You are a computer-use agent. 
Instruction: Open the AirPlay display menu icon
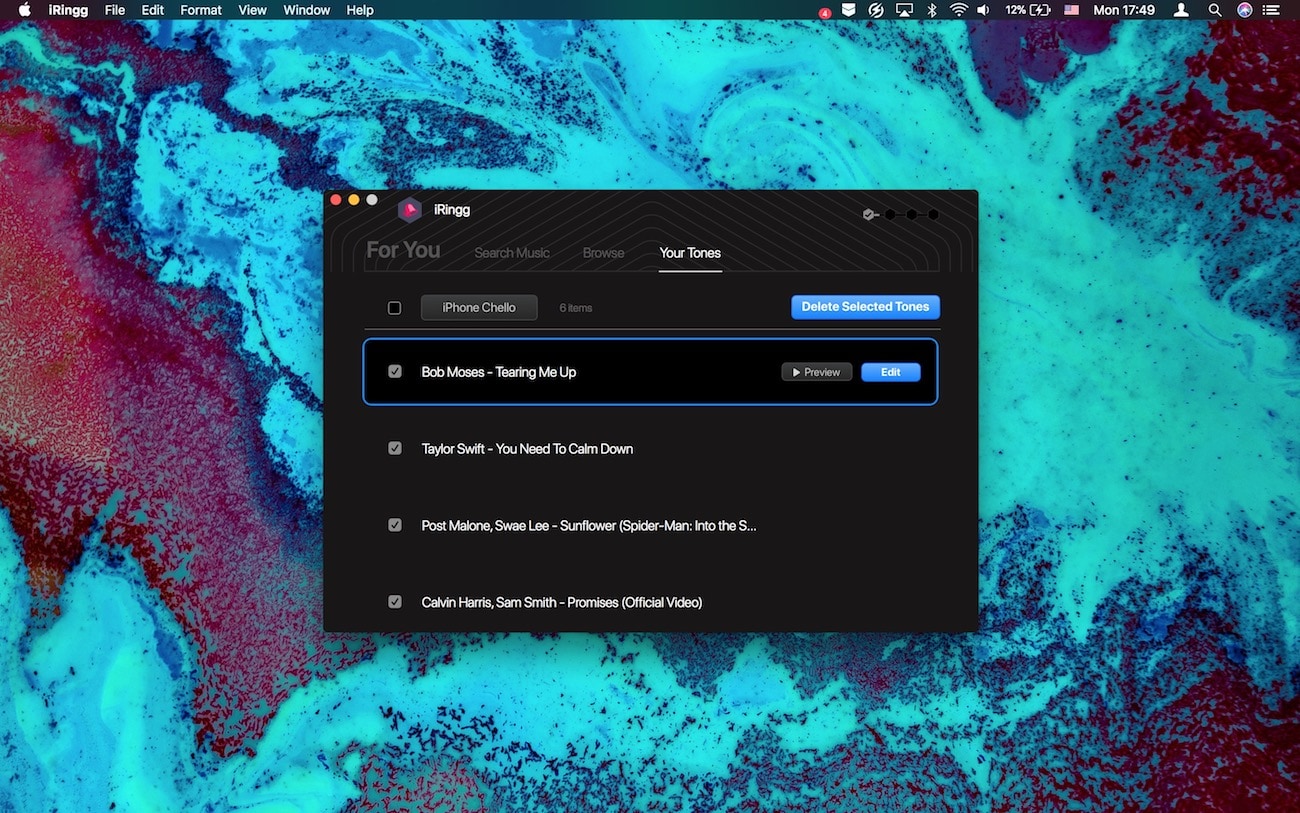click(904, 10)
